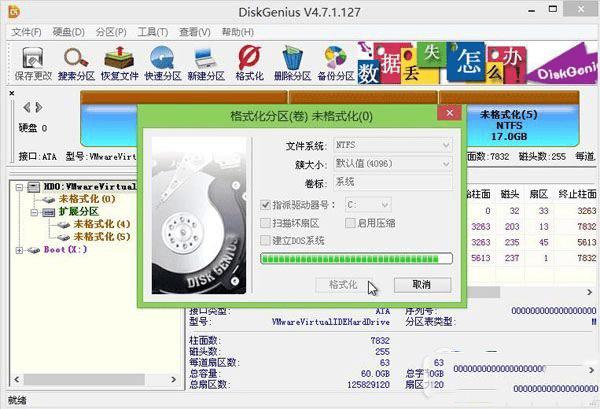Screen dimensions: 600x409
Task: Open the 查看(V) menu
Action: point(195,32)
